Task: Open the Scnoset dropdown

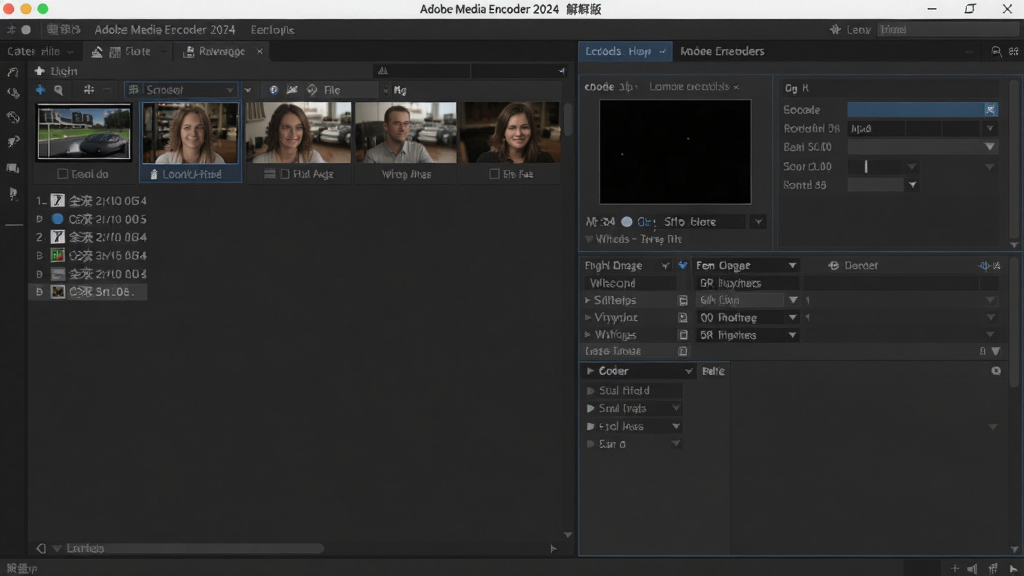Action: coord(181,89)
